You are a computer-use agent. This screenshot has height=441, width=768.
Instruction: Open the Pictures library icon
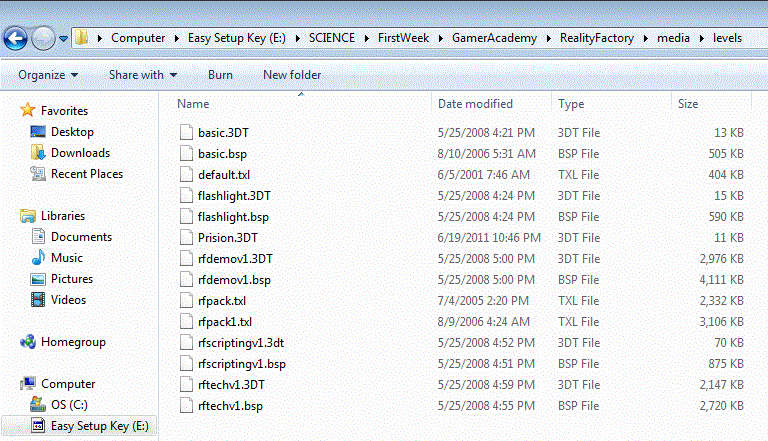click(39, 279)
